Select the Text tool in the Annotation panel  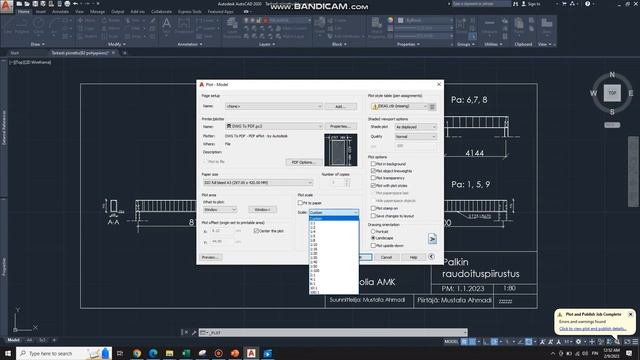(167, 25)
